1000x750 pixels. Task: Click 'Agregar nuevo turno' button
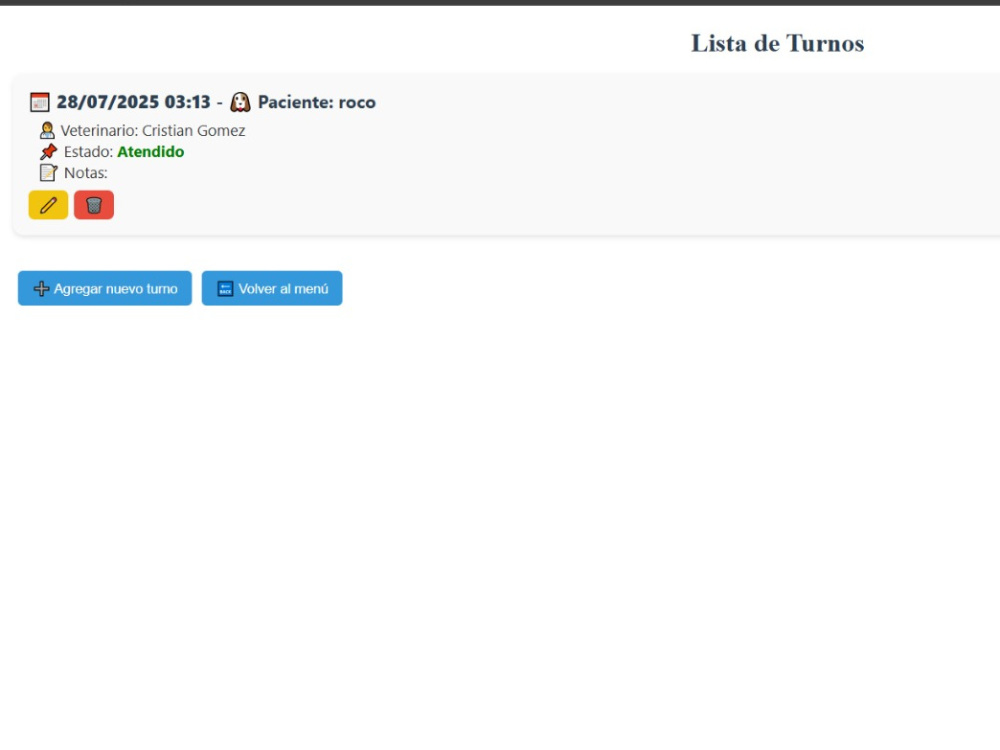pos(105,288)
